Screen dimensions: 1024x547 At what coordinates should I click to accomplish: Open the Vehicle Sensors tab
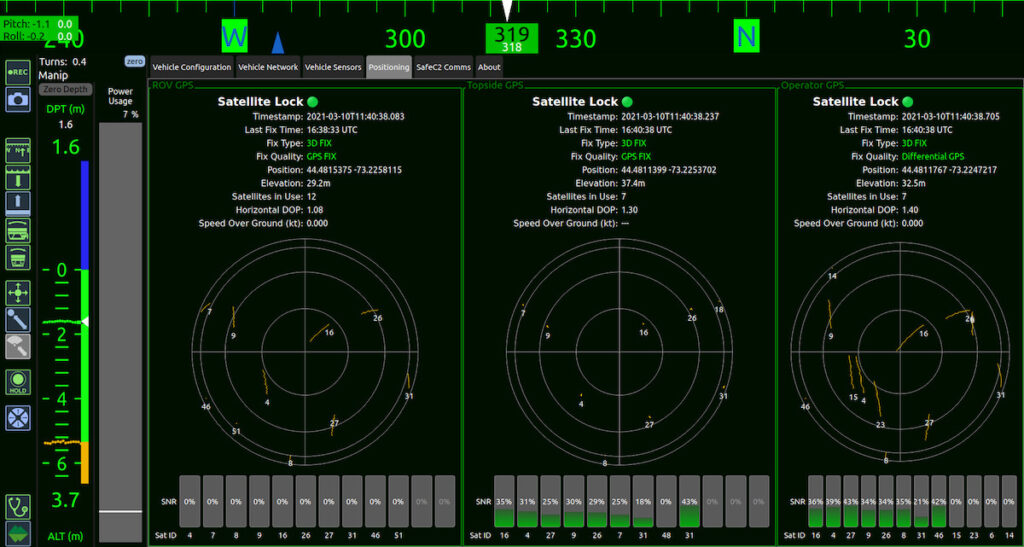pos(333,67)
